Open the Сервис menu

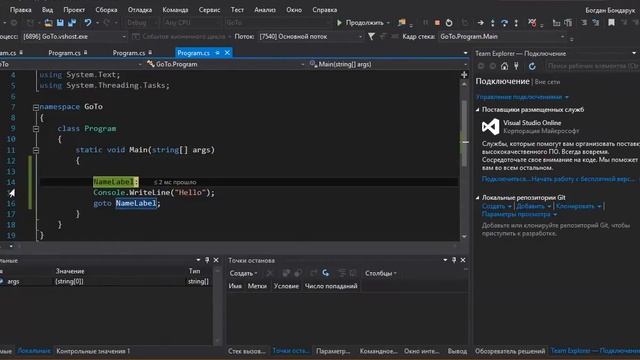click(209, 10)
